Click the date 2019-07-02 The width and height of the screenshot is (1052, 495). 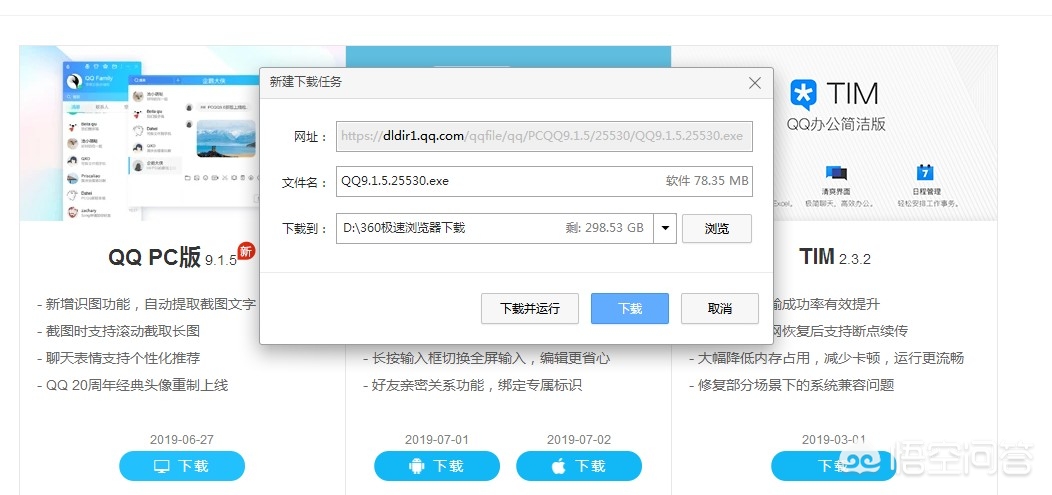coord(579,440)
